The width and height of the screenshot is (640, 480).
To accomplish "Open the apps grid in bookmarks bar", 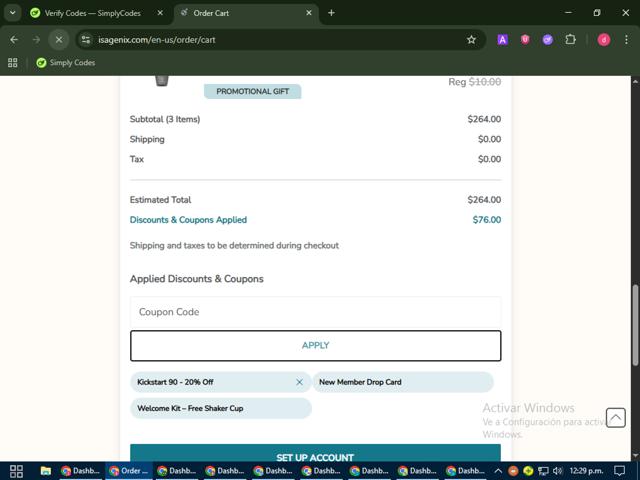I will coord(13,62).
